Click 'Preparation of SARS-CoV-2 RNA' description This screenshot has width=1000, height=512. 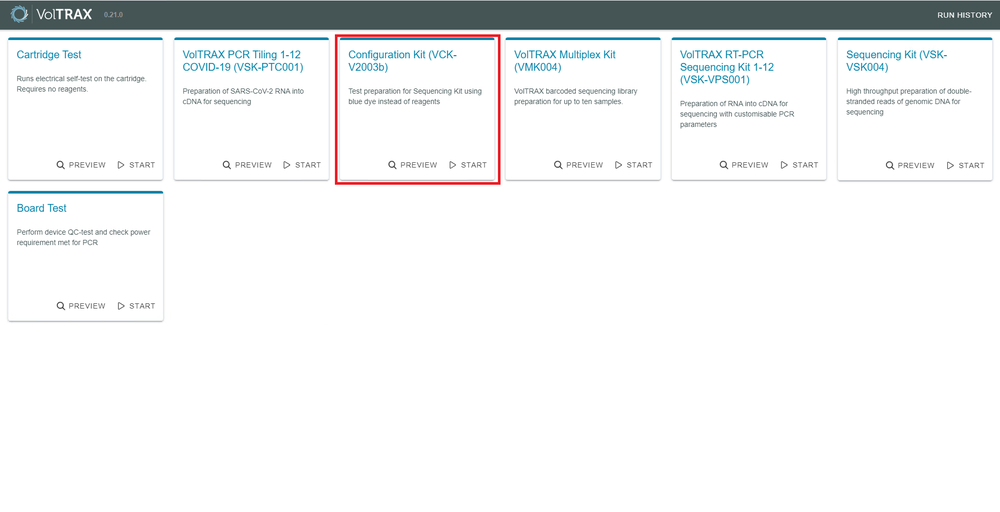pos(243,96)
